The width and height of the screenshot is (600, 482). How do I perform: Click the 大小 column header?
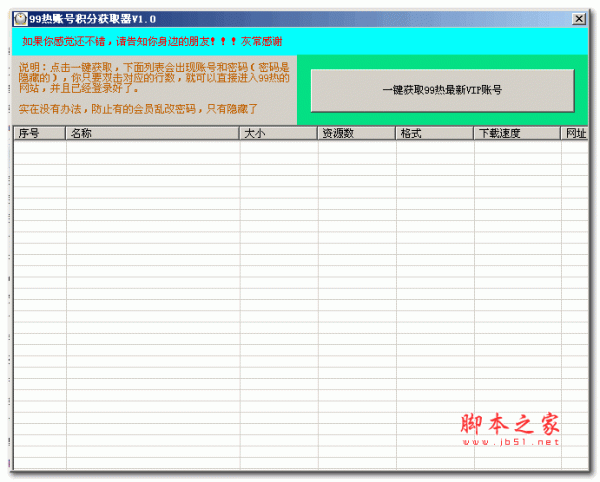279,134
